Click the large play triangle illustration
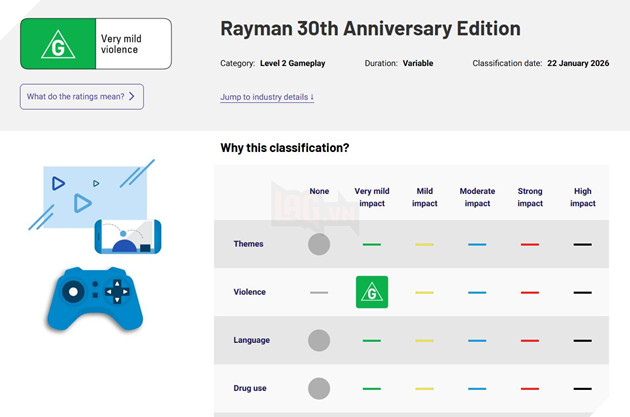The width and height of the screenshot is (630, 417). coord(82,203)
